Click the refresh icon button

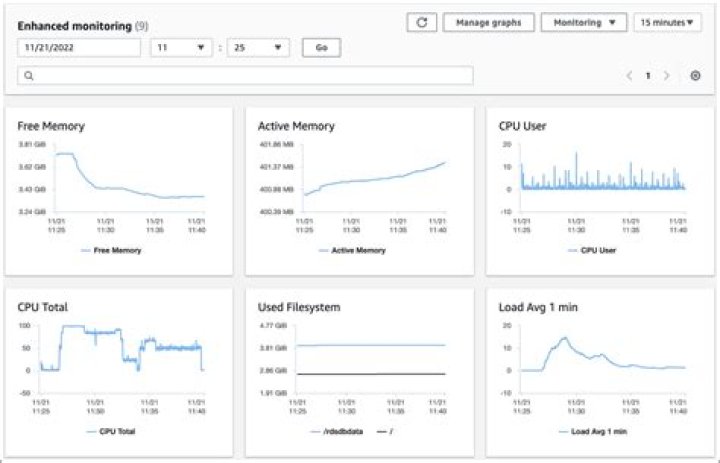pos(421,22)
